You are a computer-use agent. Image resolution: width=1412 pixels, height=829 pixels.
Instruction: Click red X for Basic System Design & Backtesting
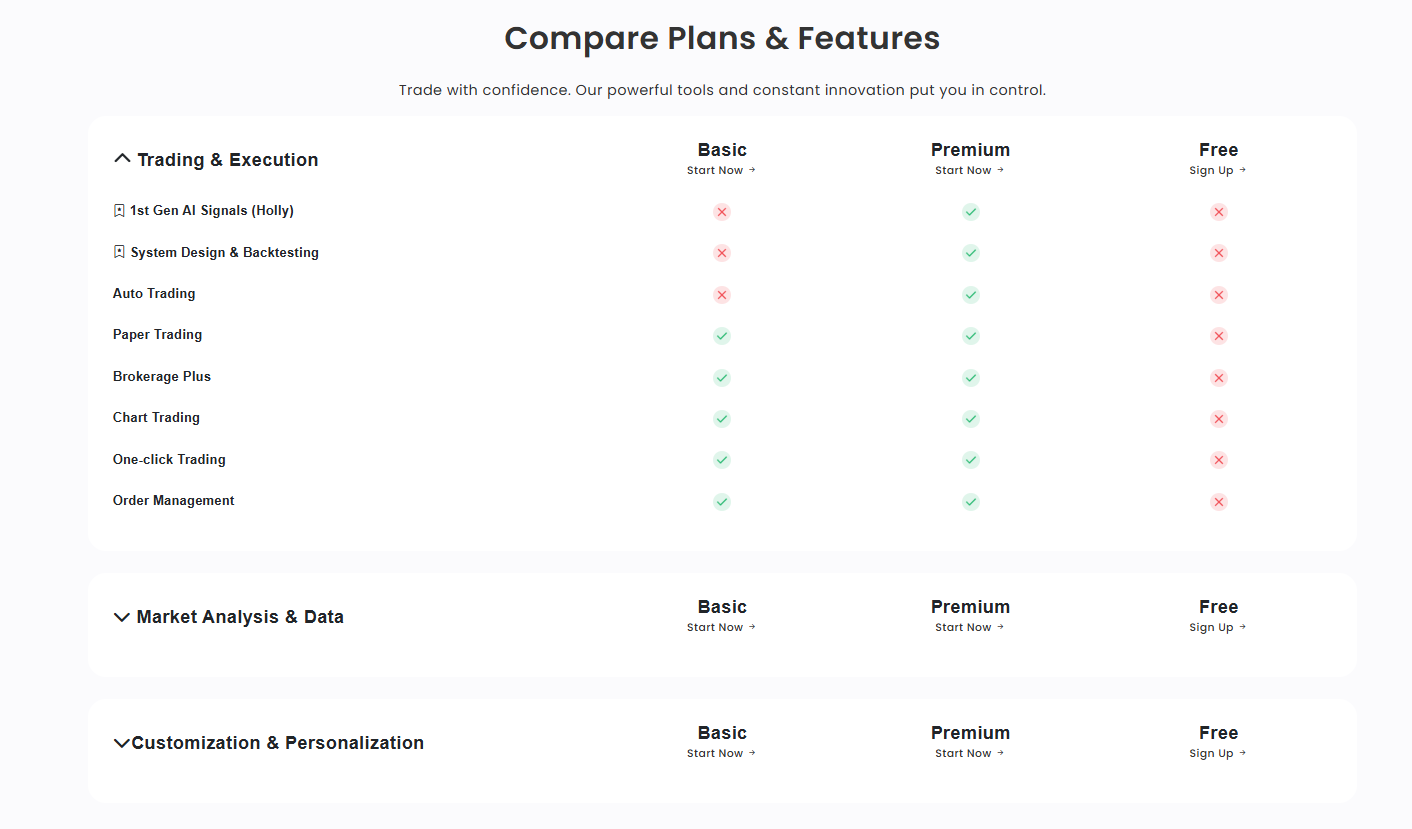point(722,253)
